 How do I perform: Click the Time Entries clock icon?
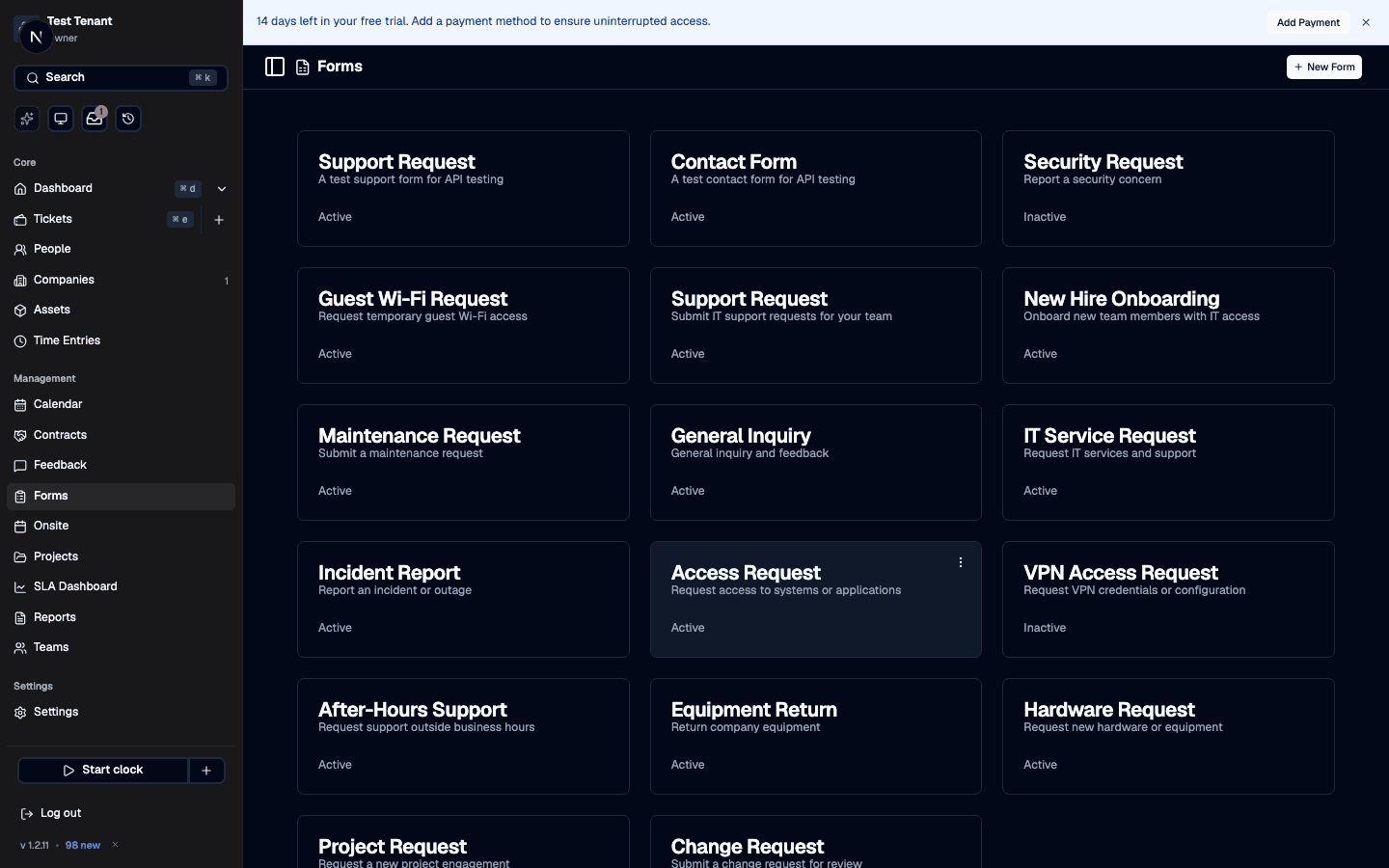(x=19, y=340)
